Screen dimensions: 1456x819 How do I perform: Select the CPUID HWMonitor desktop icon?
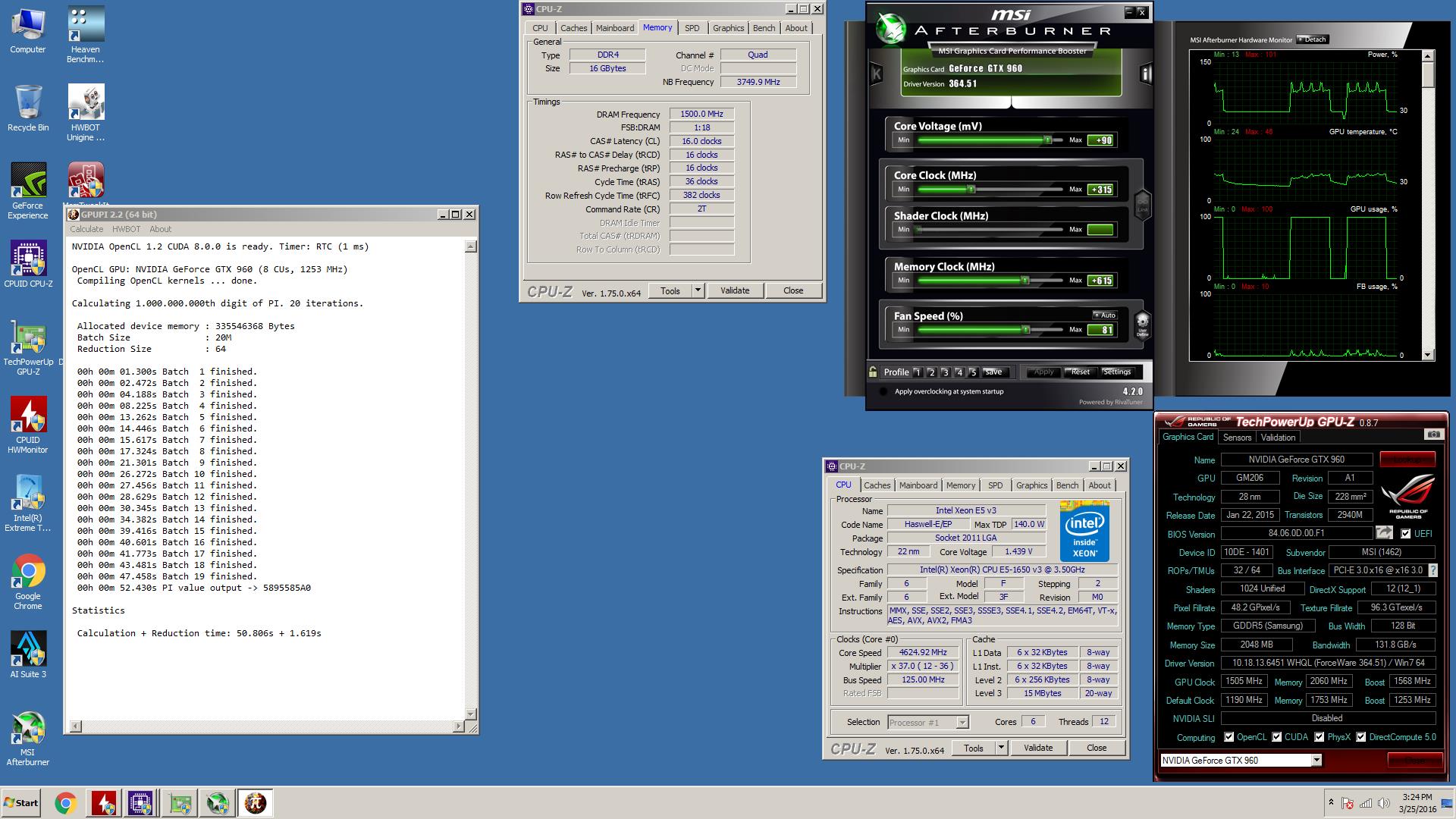tap(28, 425)
